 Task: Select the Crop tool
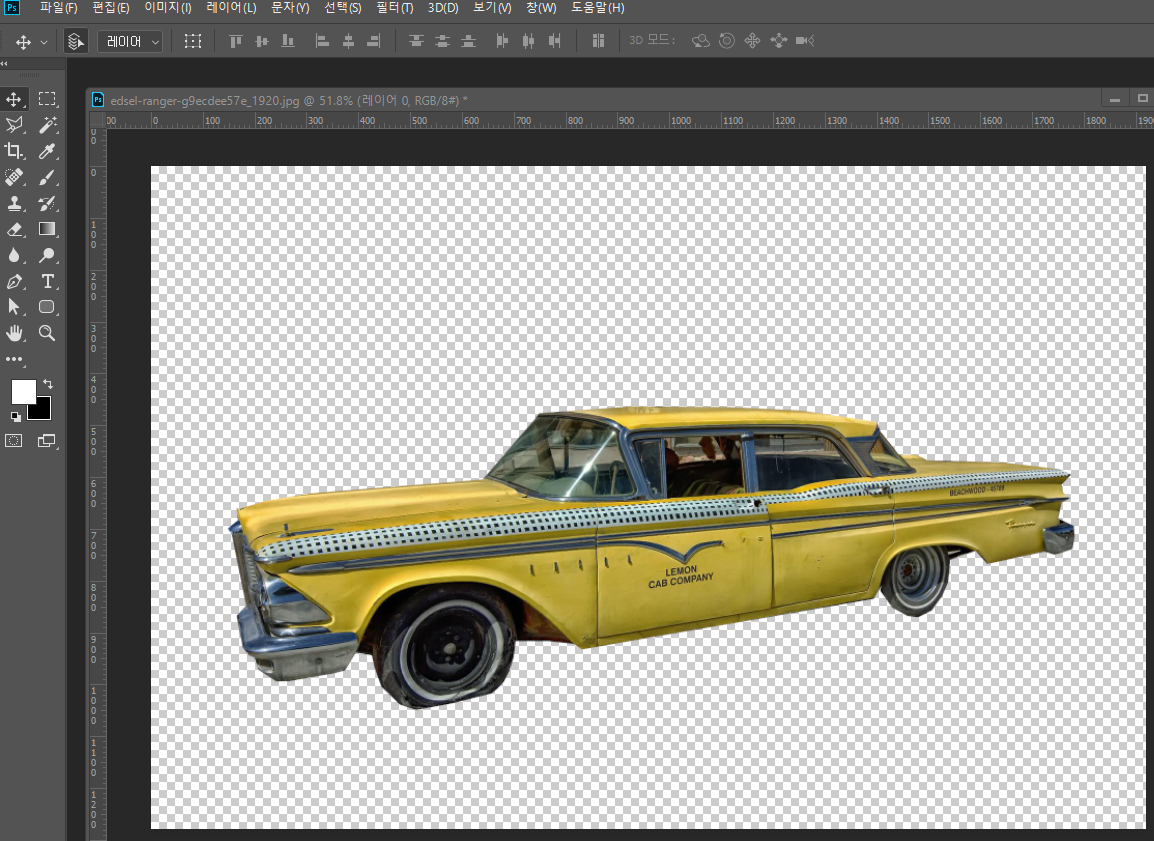14,151
